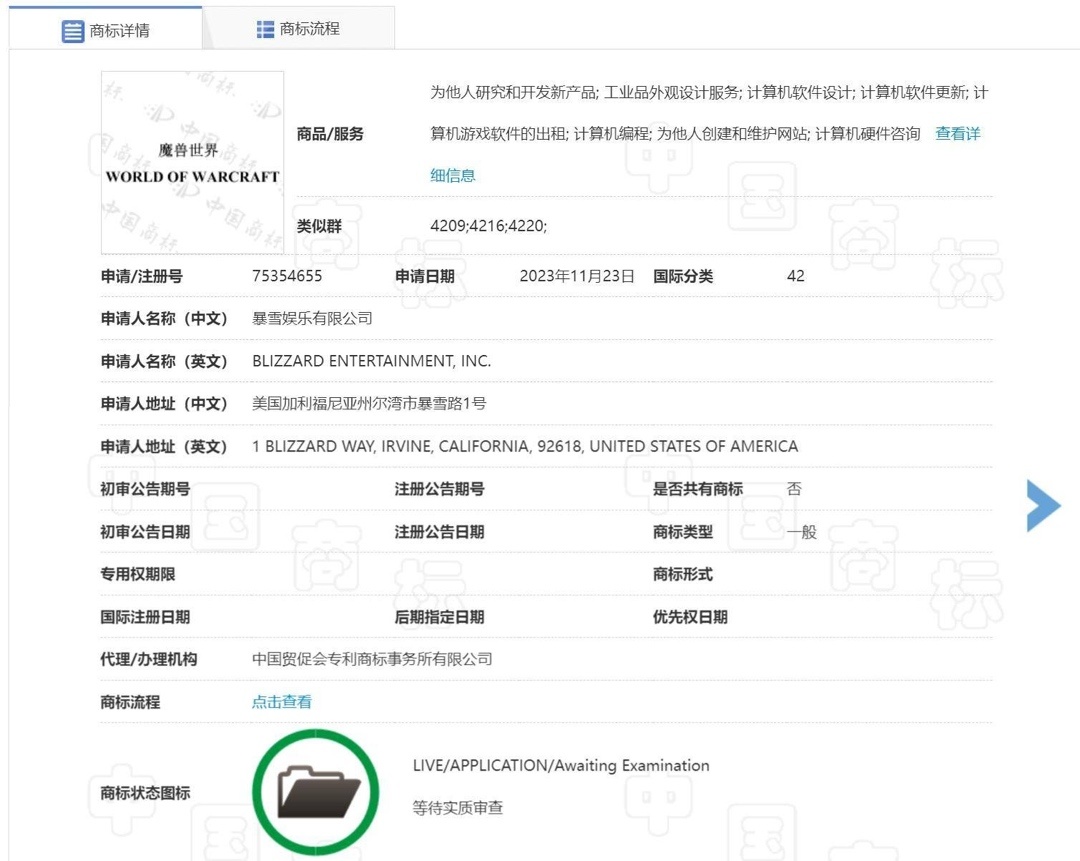
Task: Open the World of Warcraft trademark image
Action: (x=192, y=163)
